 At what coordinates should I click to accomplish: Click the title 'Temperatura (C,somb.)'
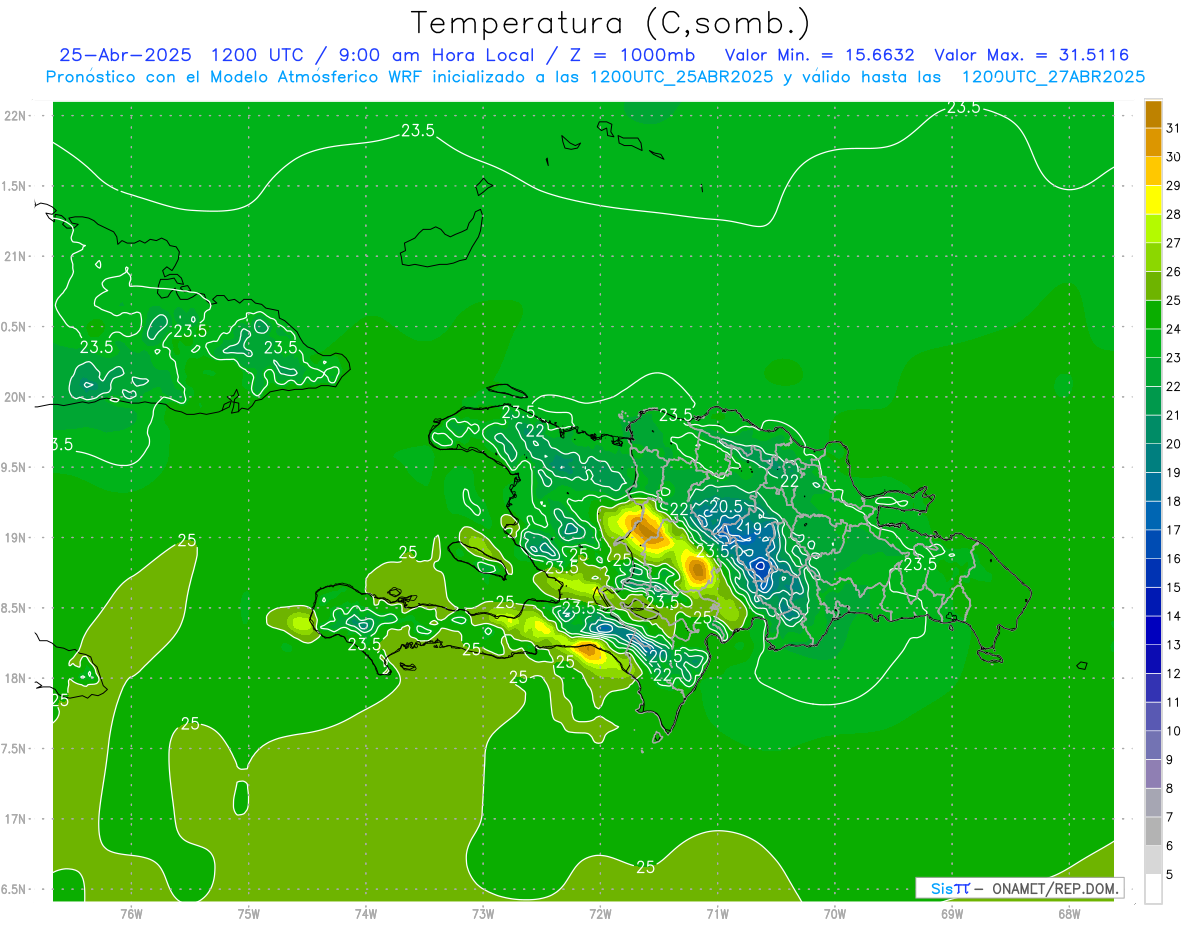click(610, 22)
